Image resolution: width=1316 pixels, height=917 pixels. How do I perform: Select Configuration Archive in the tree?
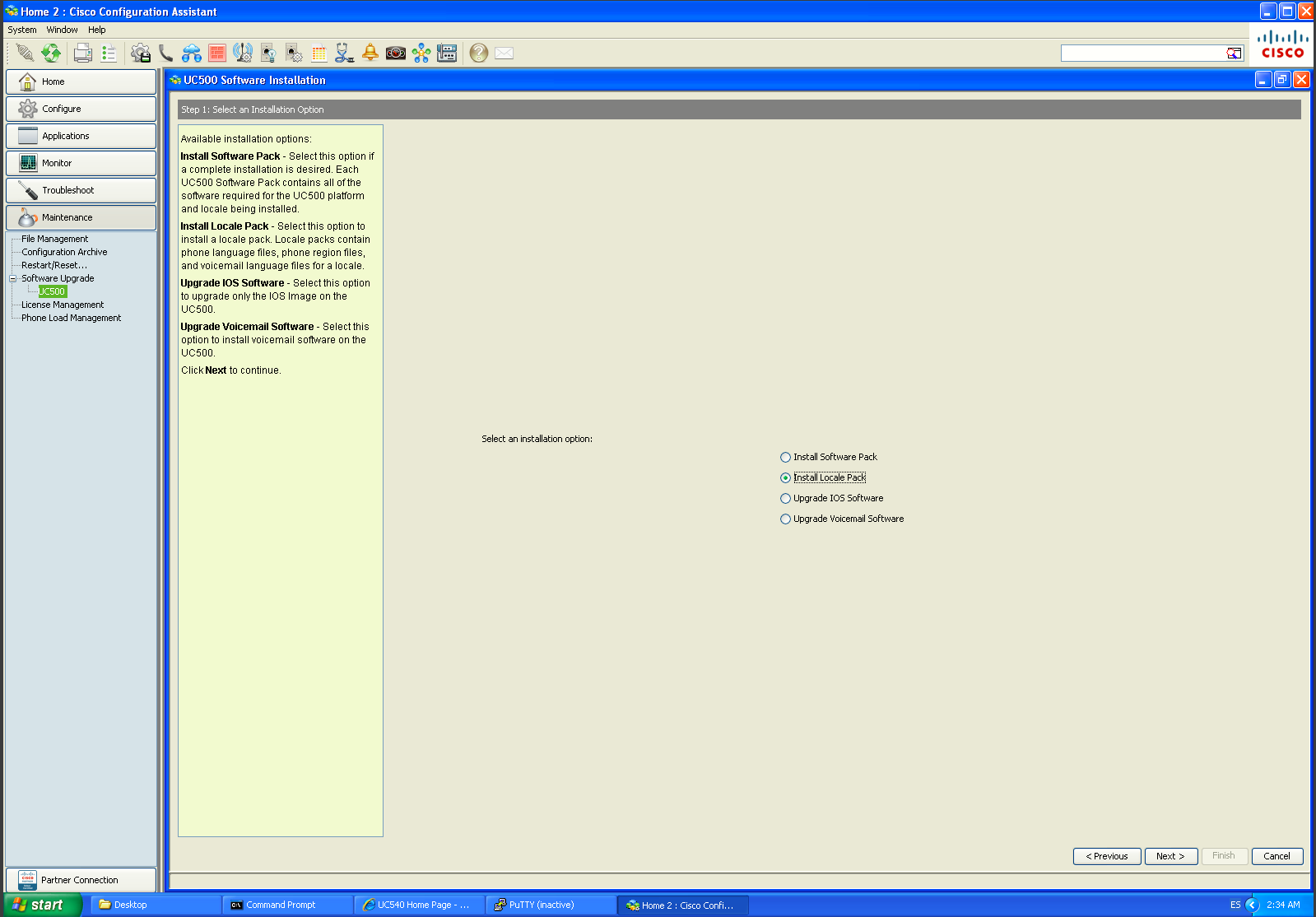(x=64, y=252)
